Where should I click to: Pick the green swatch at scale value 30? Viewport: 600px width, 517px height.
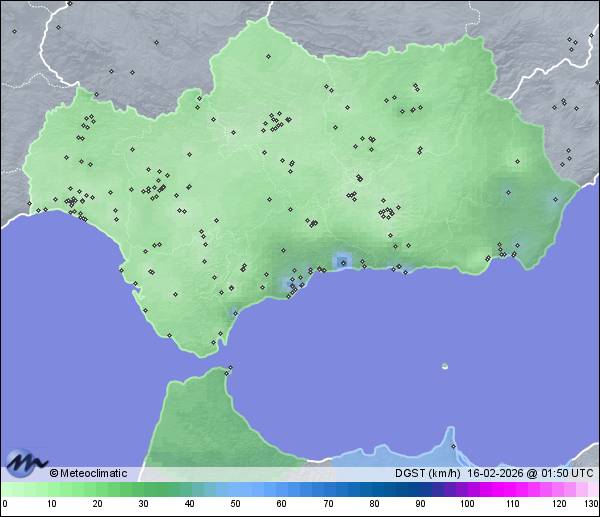(142, 490)
